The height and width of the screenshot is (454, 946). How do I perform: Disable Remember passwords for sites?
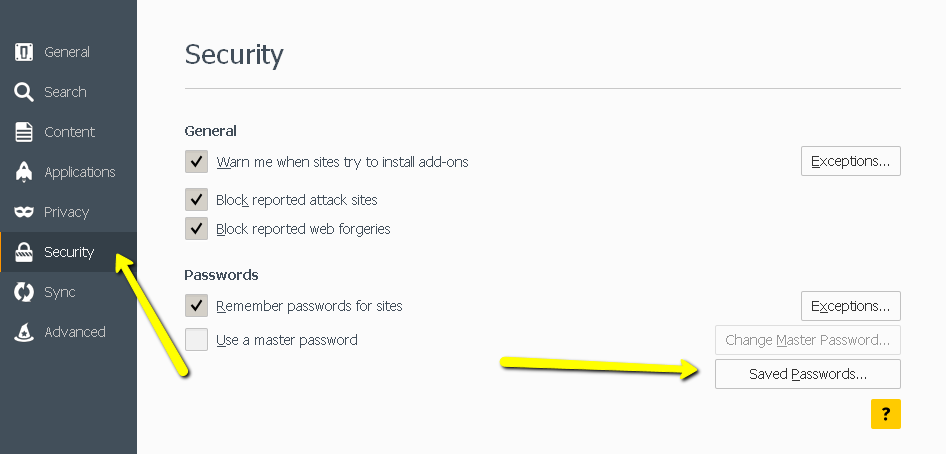196,305
